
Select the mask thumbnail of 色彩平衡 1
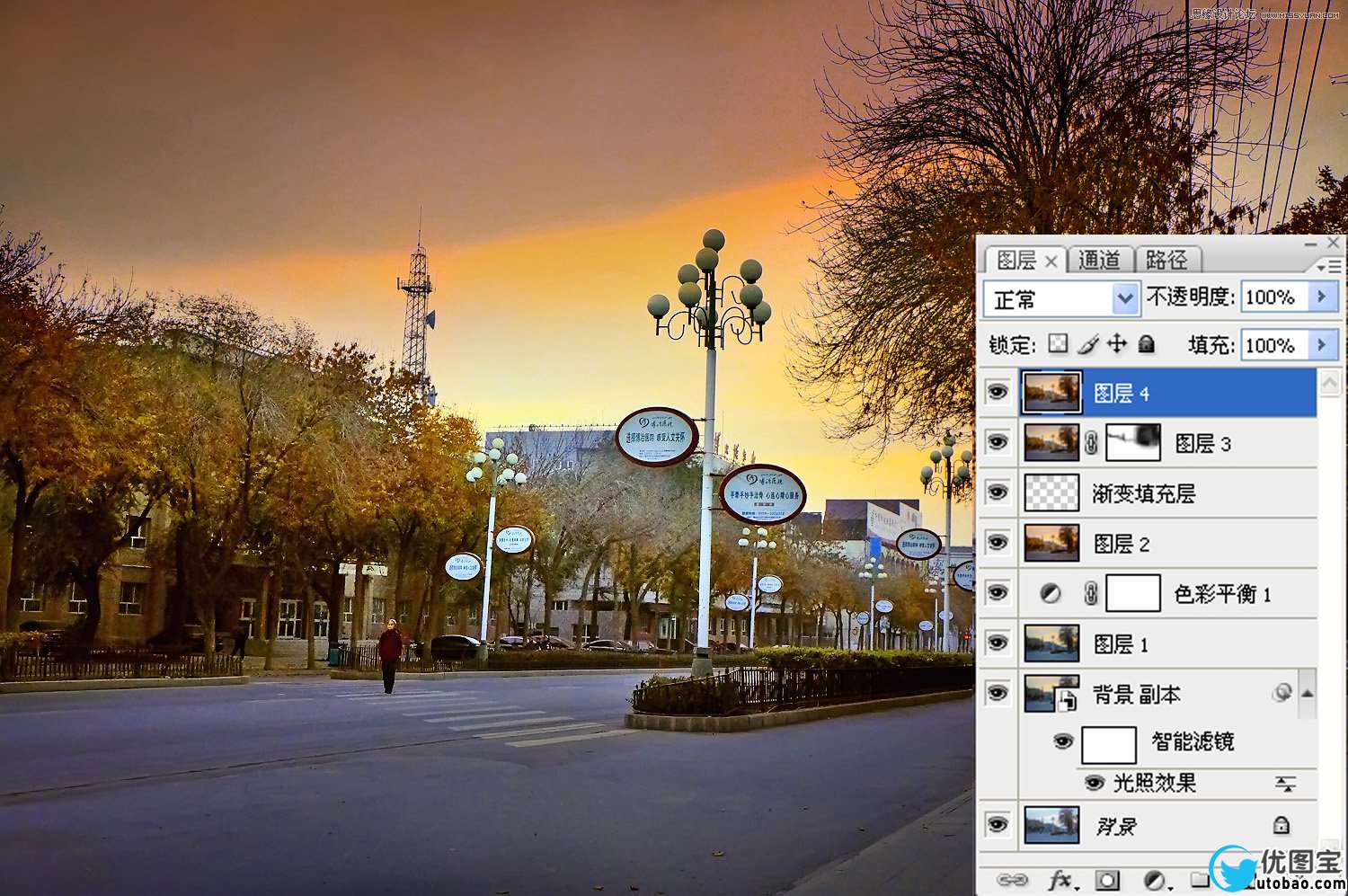click(1132, 593)
